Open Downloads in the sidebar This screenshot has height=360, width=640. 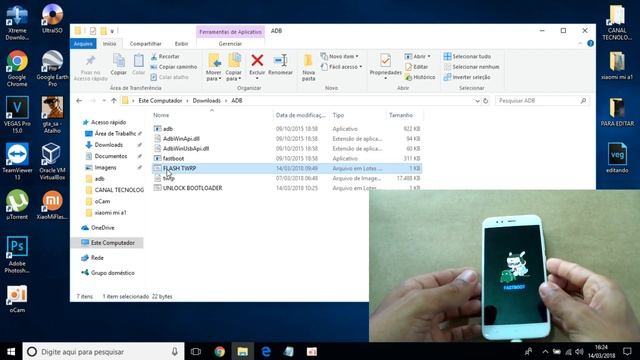[x=109, y=145]
